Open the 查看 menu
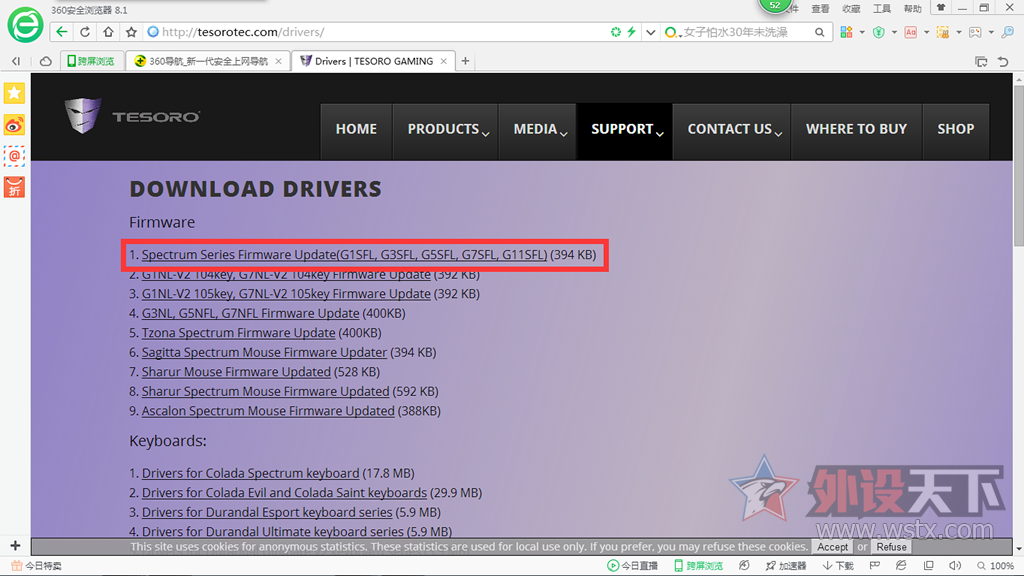This screenshot has height=576, width=1024. (x=820, y=8)
